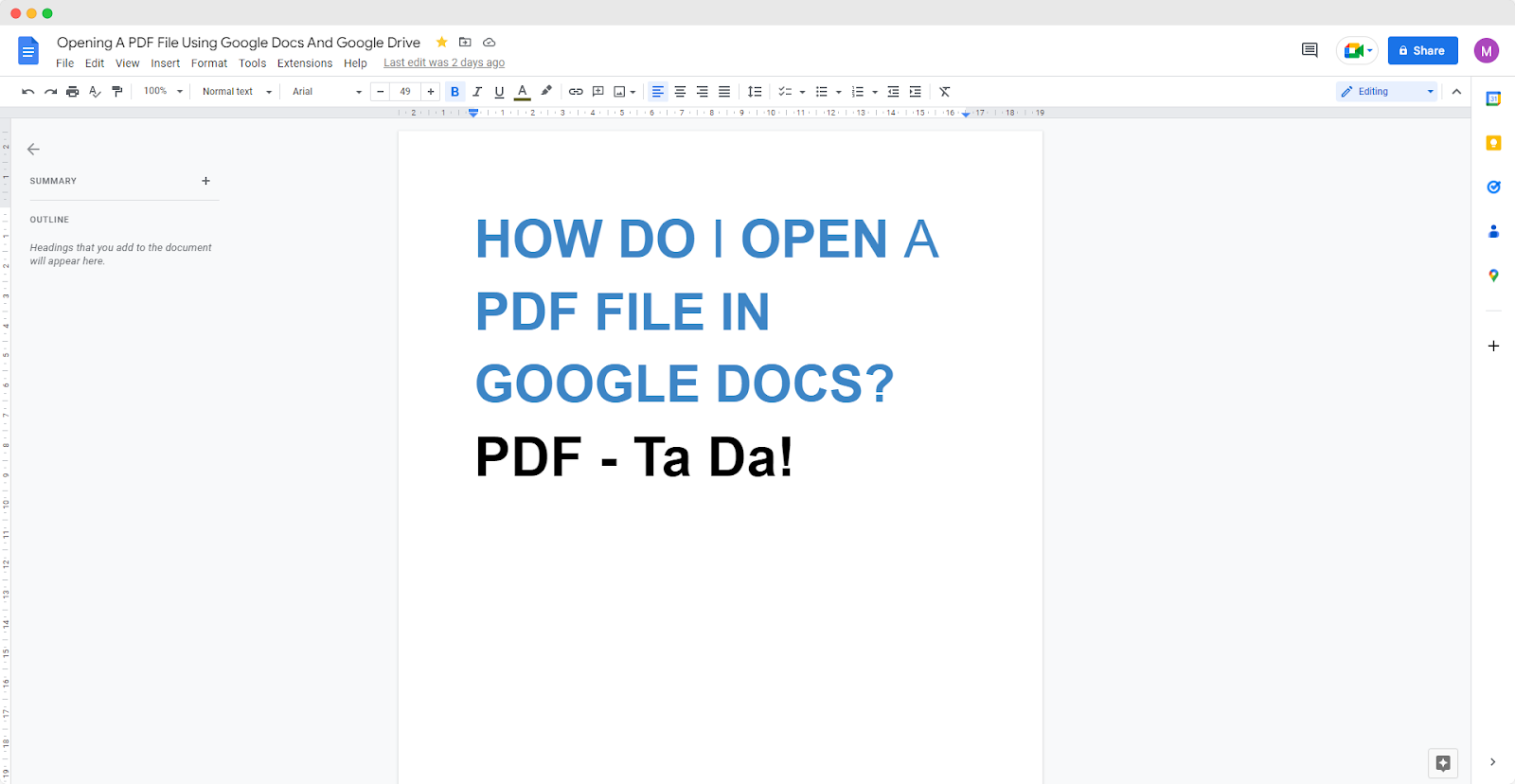Click the Redo arrow in toolbar
Viewport: 1515px width, 784px height.
click(x=50, y=92)
